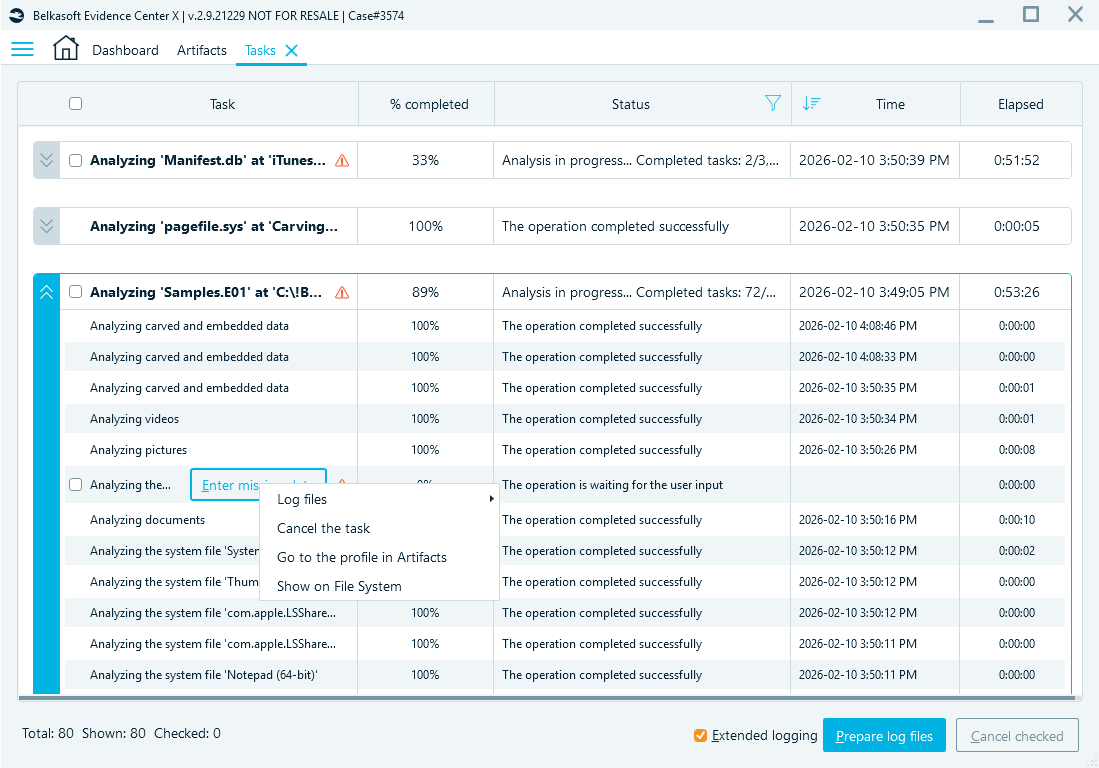Click the Home icon
The image size is (1099, 768).
click(x=65, y=47)
